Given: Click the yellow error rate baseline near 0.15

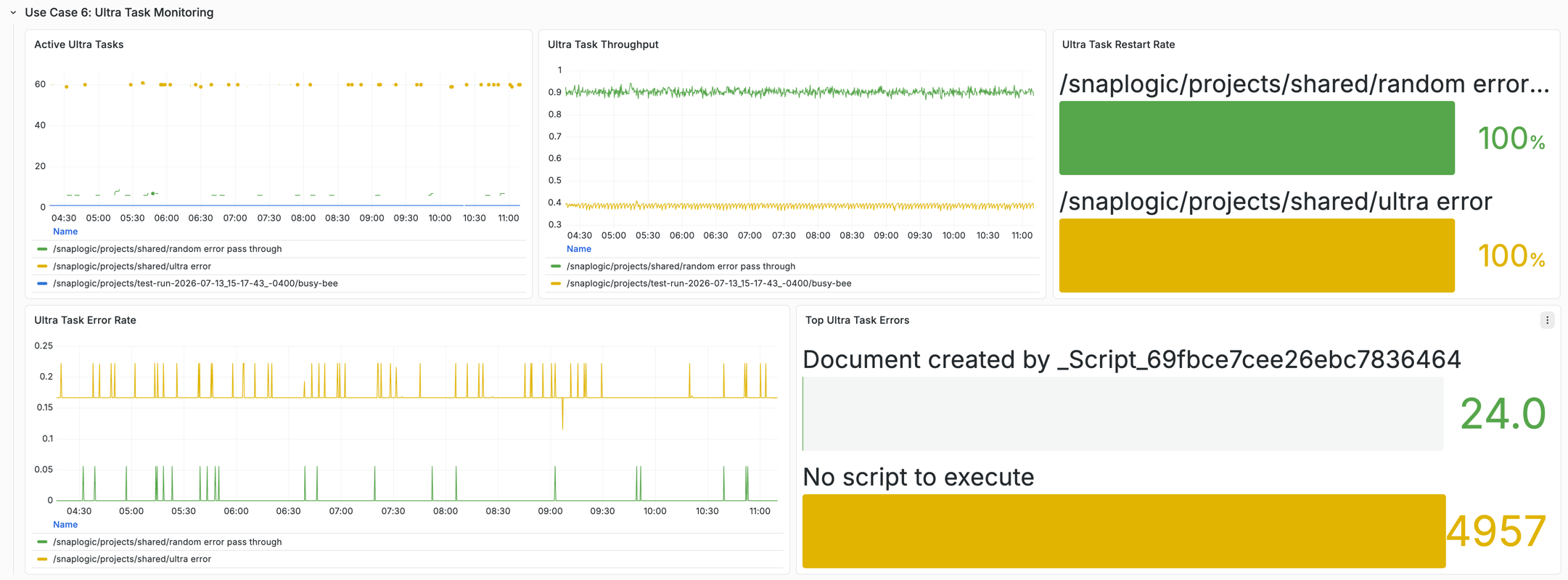Looking at the screenshot, I should [417, 397].
